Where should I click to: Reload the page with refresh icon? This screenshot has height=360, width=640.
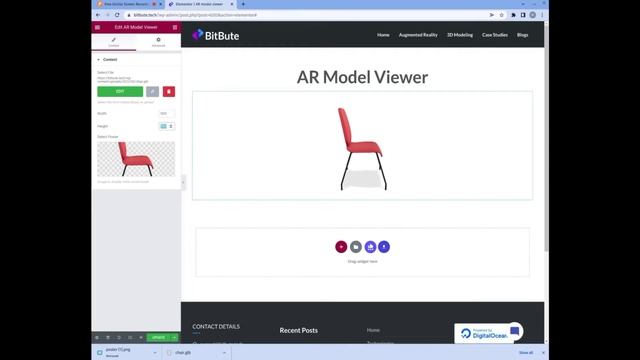(x=117, y=15)
